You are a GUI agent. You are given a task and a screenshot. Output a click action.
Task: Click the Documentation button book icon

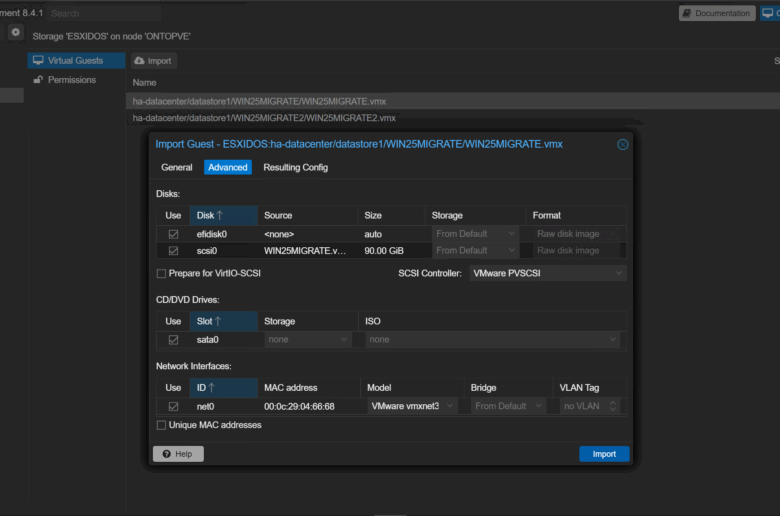click(686, 13)
